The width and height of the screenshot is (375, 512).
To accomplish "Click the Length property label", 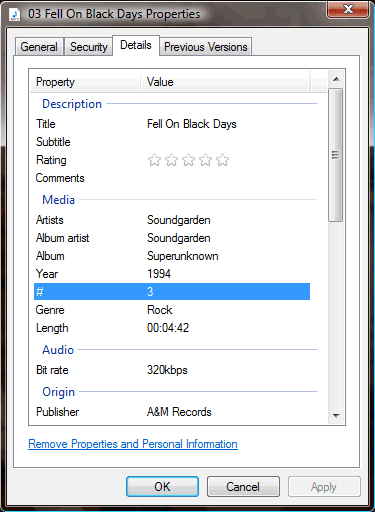I will pos(52,328).
